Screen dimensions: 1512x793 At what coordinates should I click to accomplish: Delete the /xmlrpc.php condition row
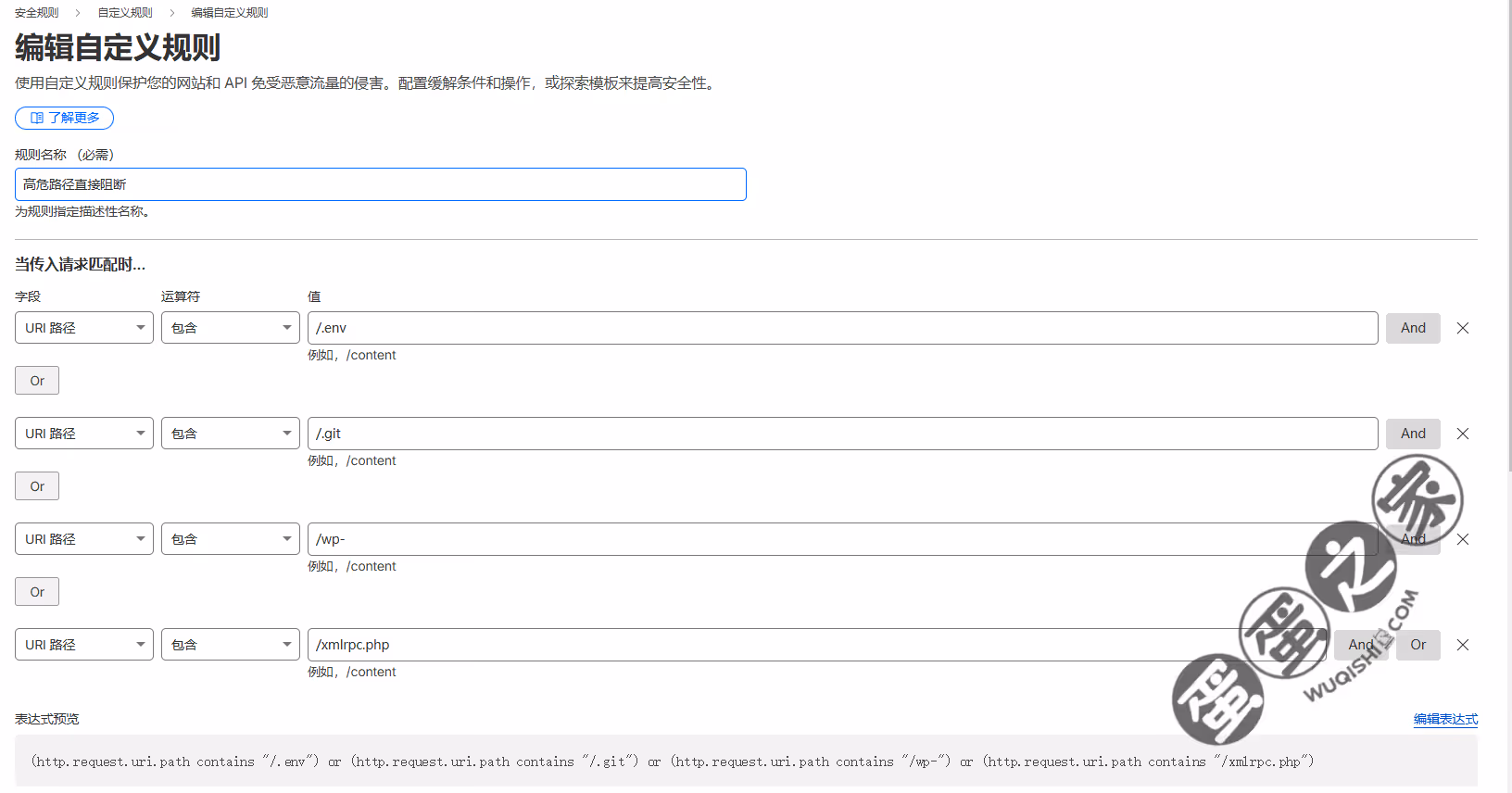[x=1463, y=645]
